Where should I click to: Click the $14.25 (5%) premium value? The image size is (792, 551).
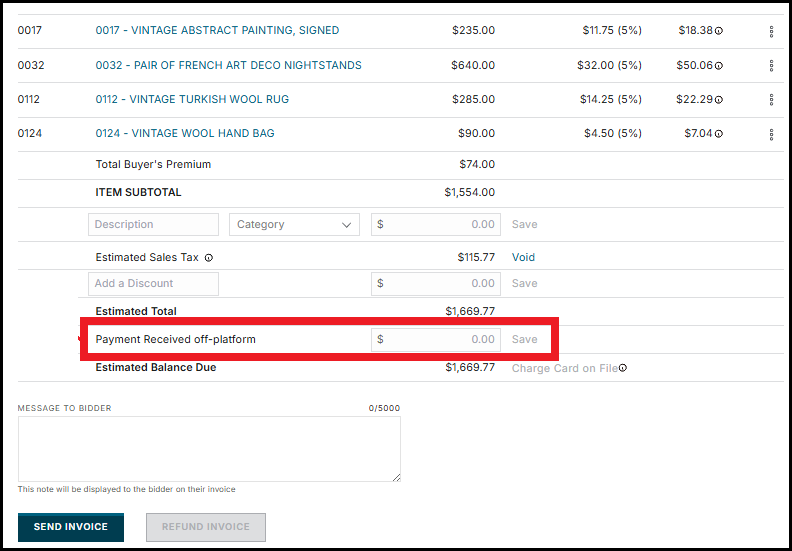611,99
